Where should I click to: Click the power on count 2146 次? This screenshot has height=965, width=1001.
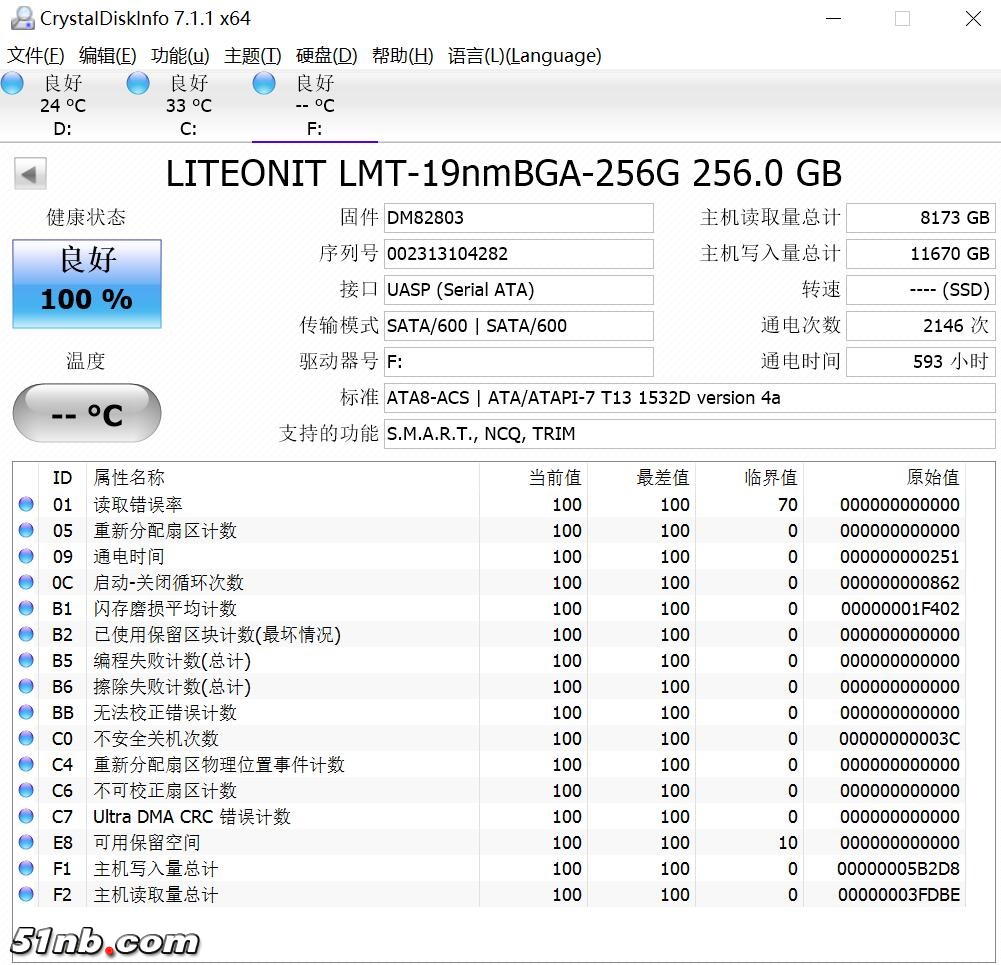click(921, 325)
